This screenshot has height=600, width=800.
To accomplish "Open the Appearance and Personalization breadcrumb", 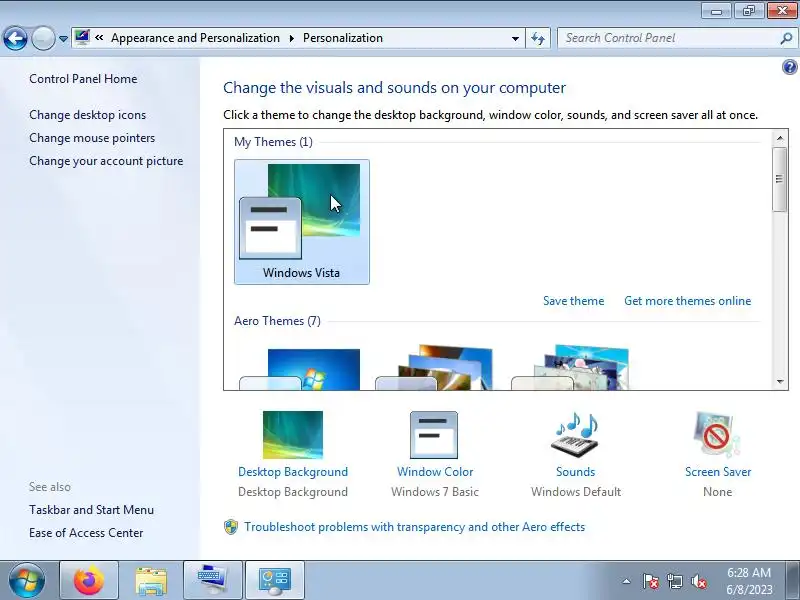I will pos(195,38).
